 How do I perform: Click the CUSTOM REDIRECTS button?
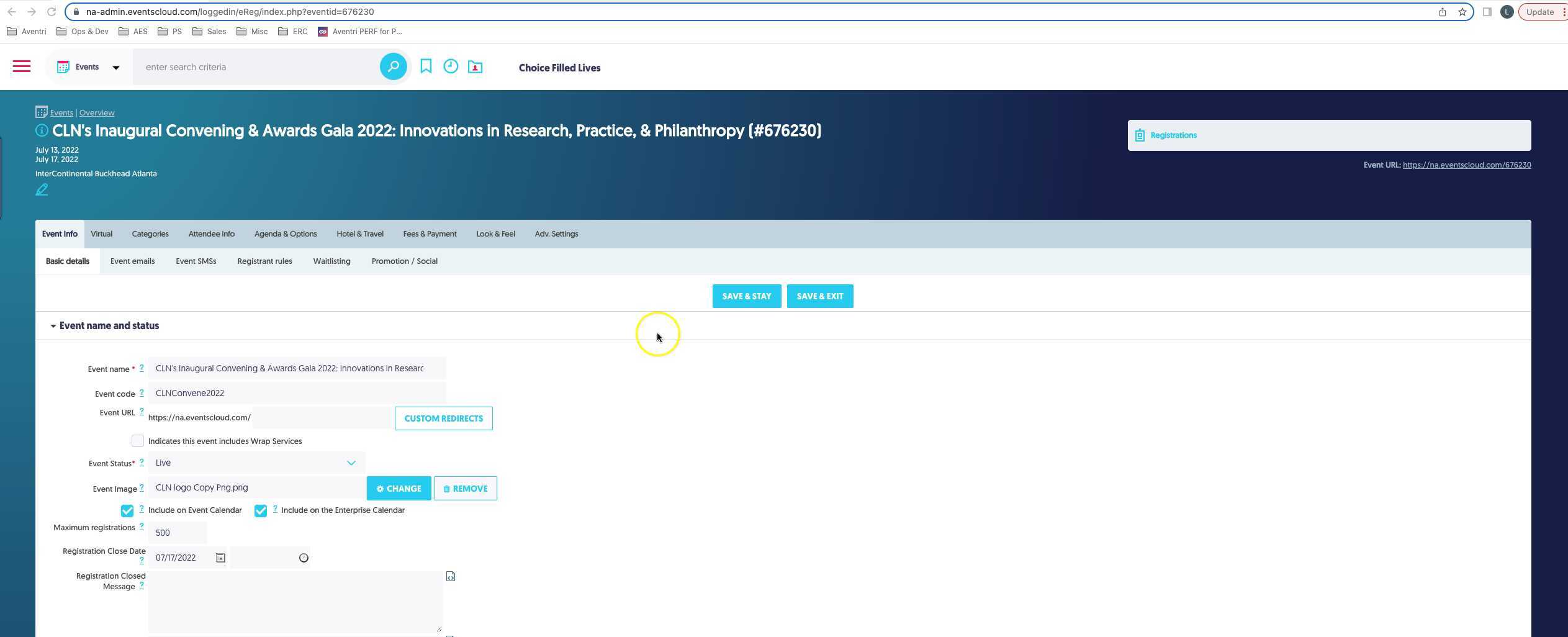point(443,418)
